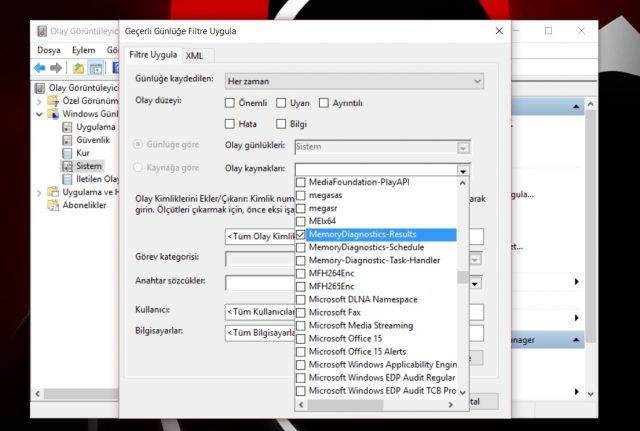Check Memory-Diagnostic-Task-Handler source checkbox
The height and width of the screenshot is (431, 640).
[x=301, y=260]
